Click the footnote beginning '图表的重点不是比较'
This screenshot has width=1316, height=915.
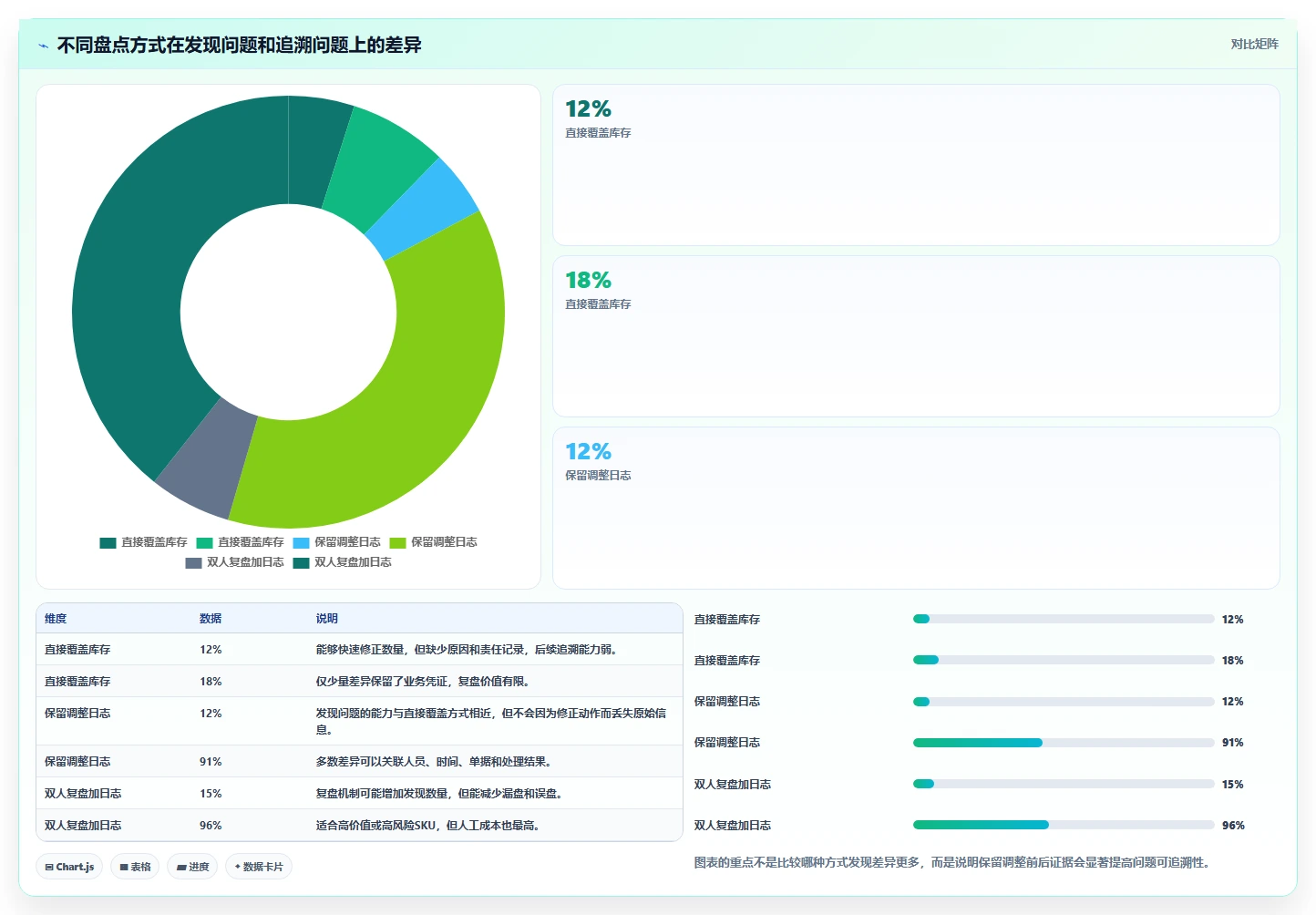(x=951, y=862)
